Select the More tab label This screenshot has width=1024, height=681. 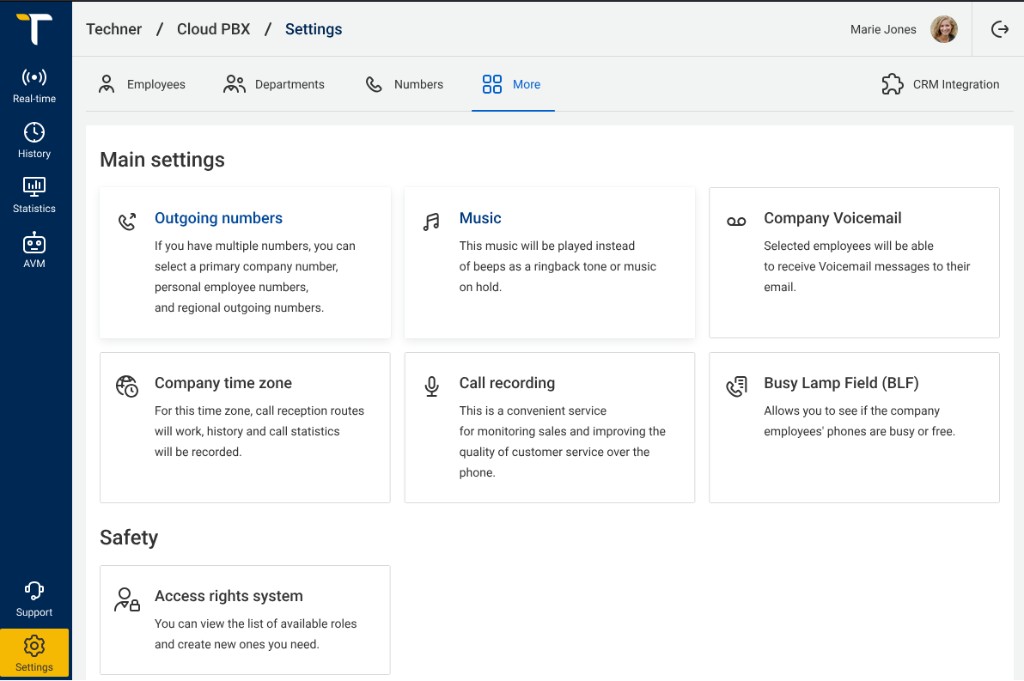point(526,84)
